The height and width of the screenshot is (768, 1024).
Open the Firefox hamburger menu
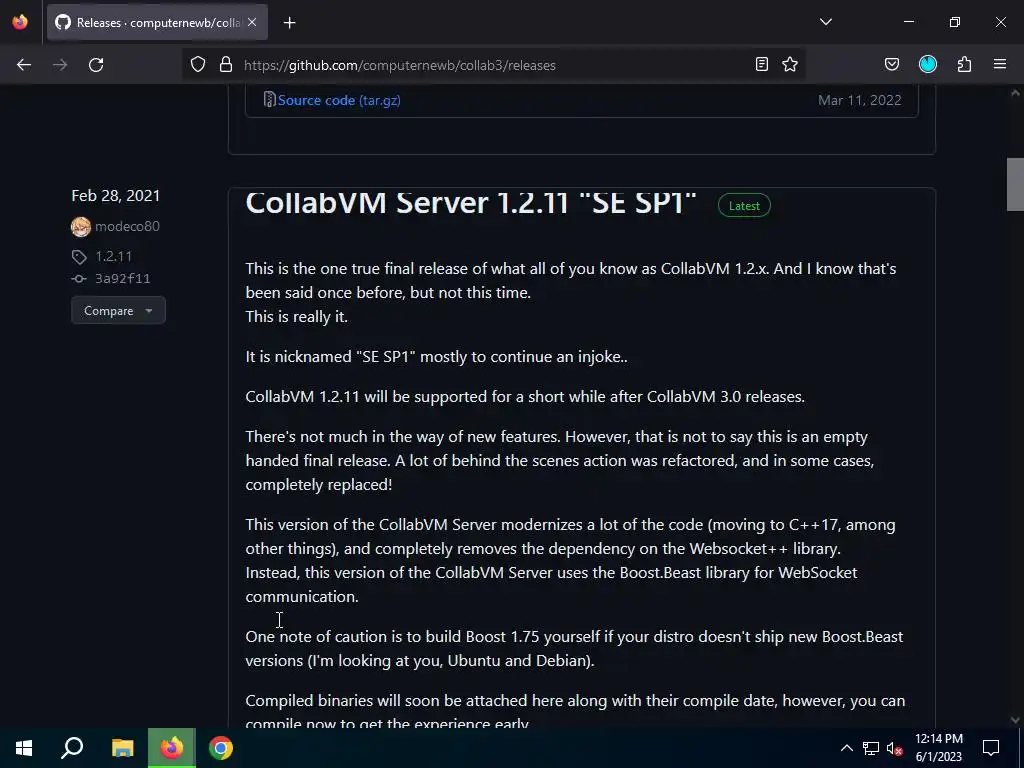(1000, 64)
